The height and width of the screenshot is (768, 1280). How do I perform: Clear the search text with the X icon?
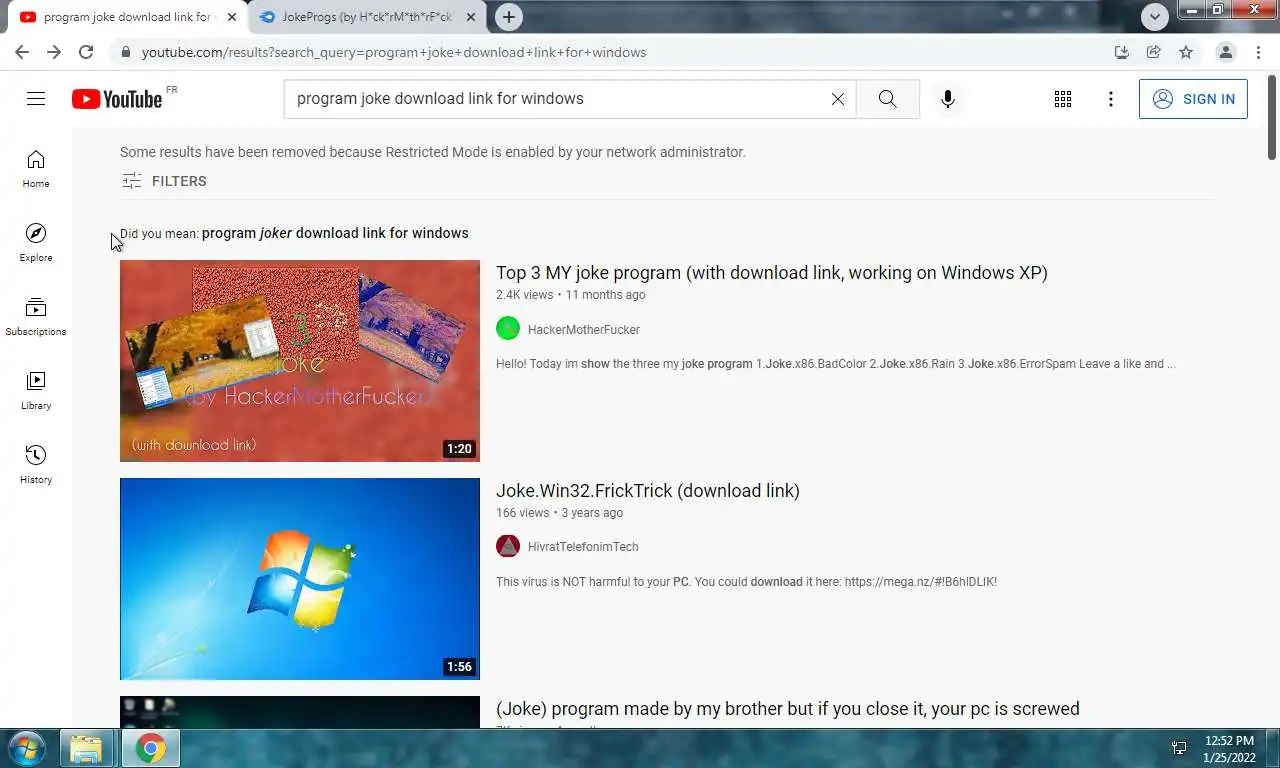(838, 99)
